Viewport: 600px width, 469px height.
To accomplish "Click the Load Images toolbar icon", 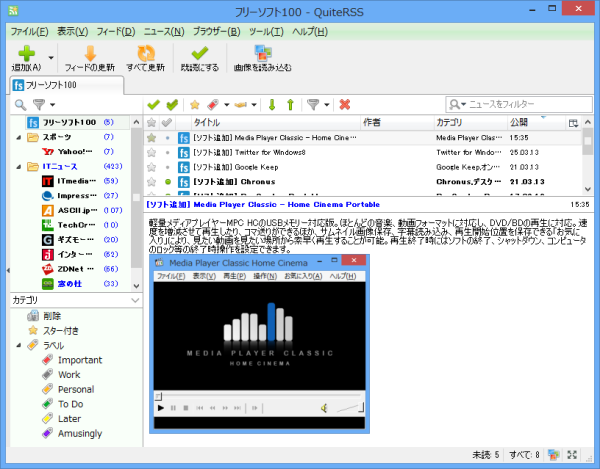I will point(263,54).
